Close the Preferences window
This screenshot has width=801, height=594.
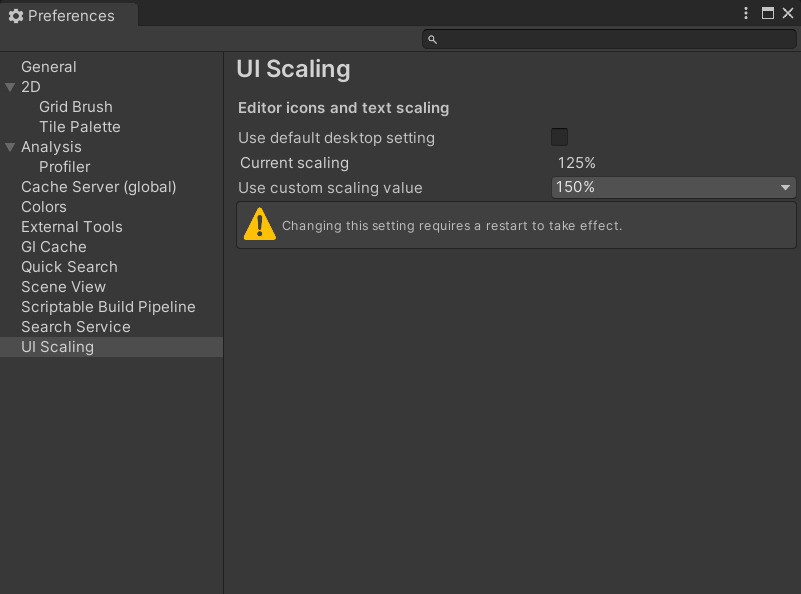coord(788,13)
